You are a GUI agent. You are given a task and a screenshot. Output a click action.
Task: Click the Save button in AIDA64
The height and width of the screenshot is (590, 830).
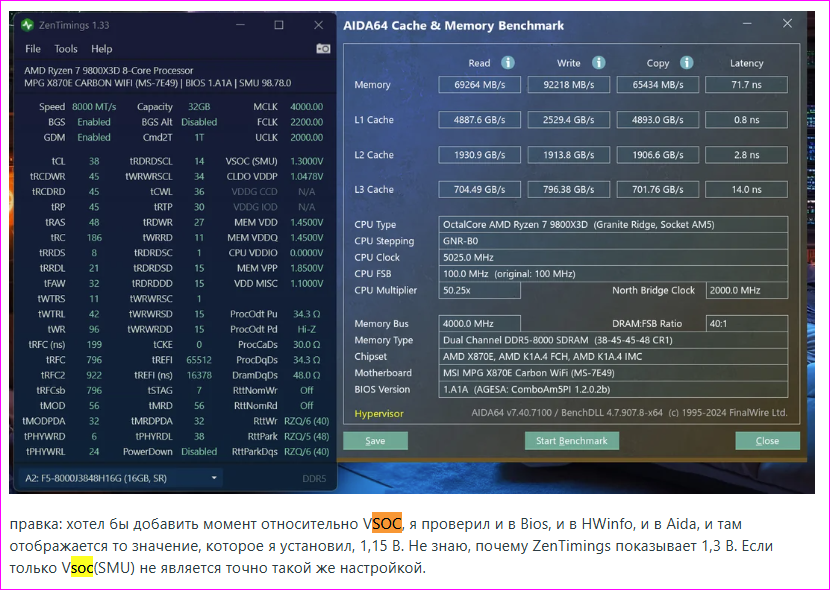[x=375, y=441]
